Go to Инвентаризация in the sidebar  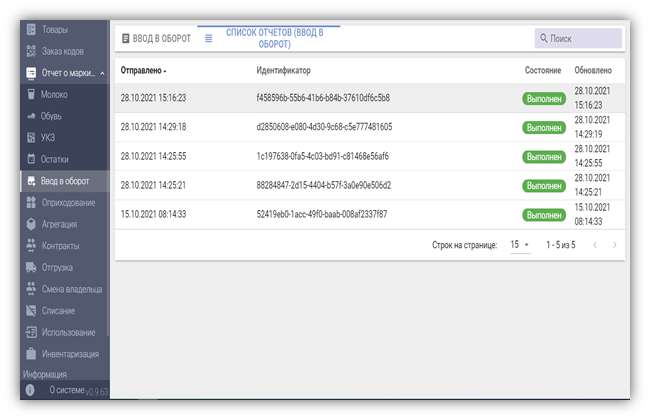[x=69, y=353]
